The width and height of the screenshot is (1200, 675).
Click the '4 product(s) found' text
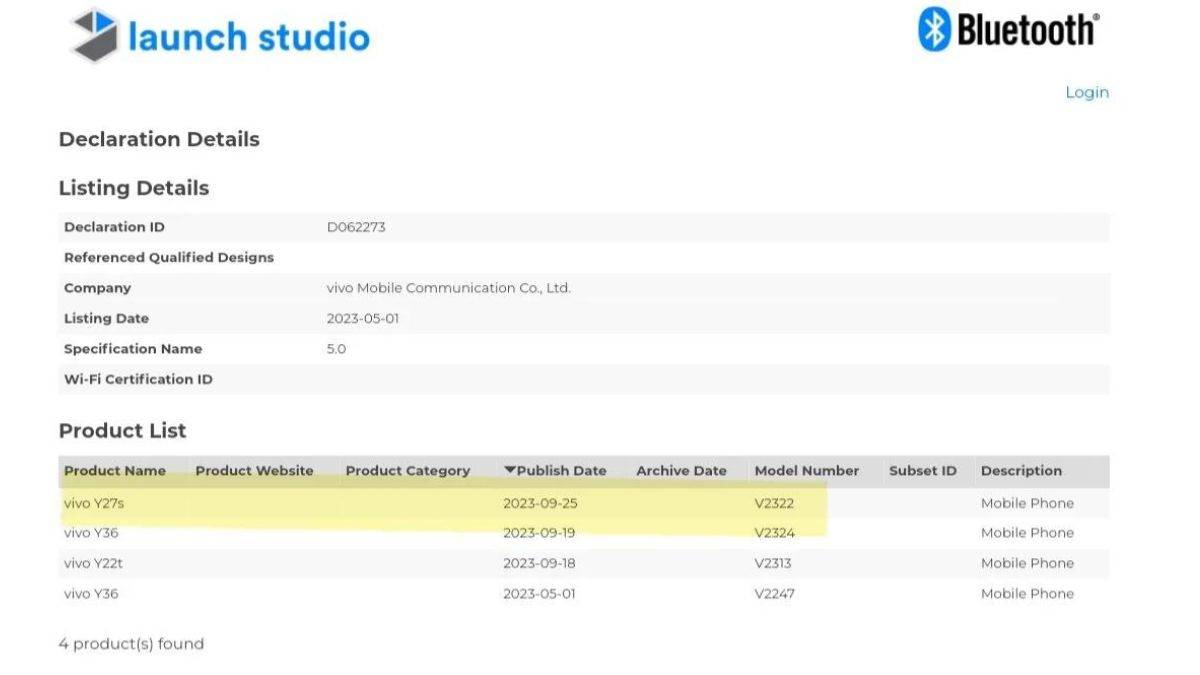(131, 643)
